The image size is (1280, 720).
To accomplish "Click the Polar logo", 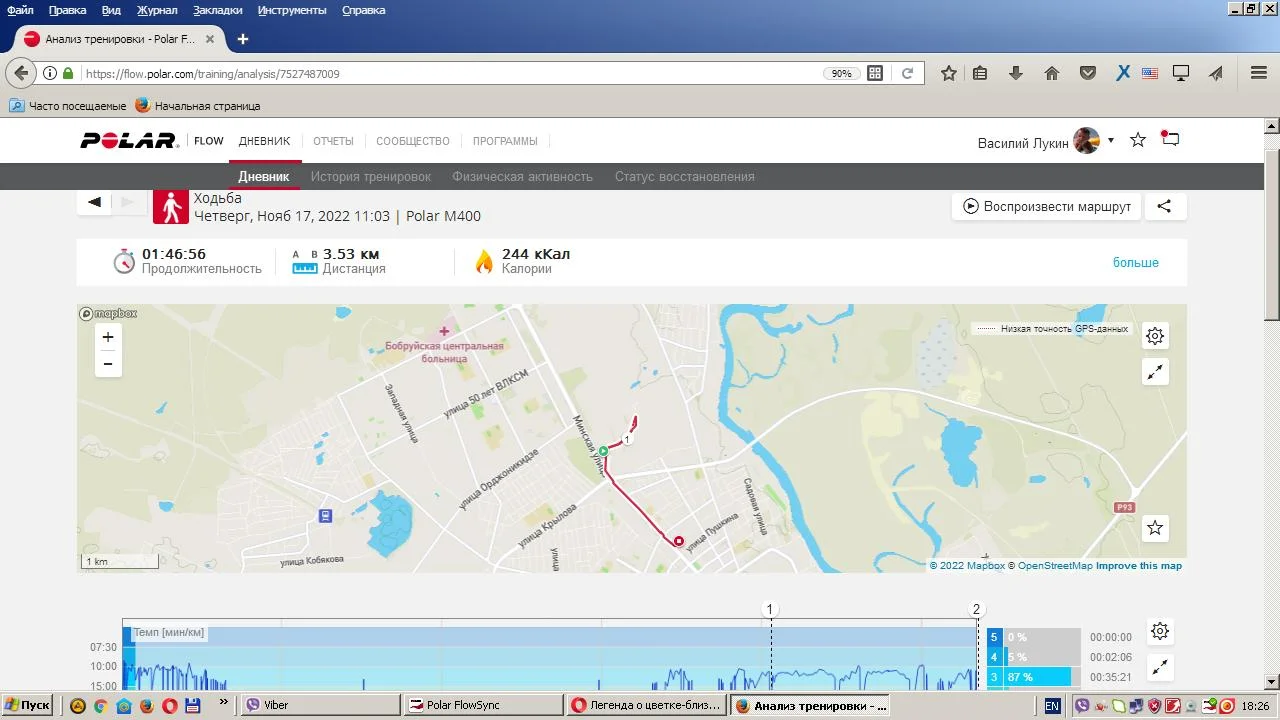I will (x=129, y=141).
